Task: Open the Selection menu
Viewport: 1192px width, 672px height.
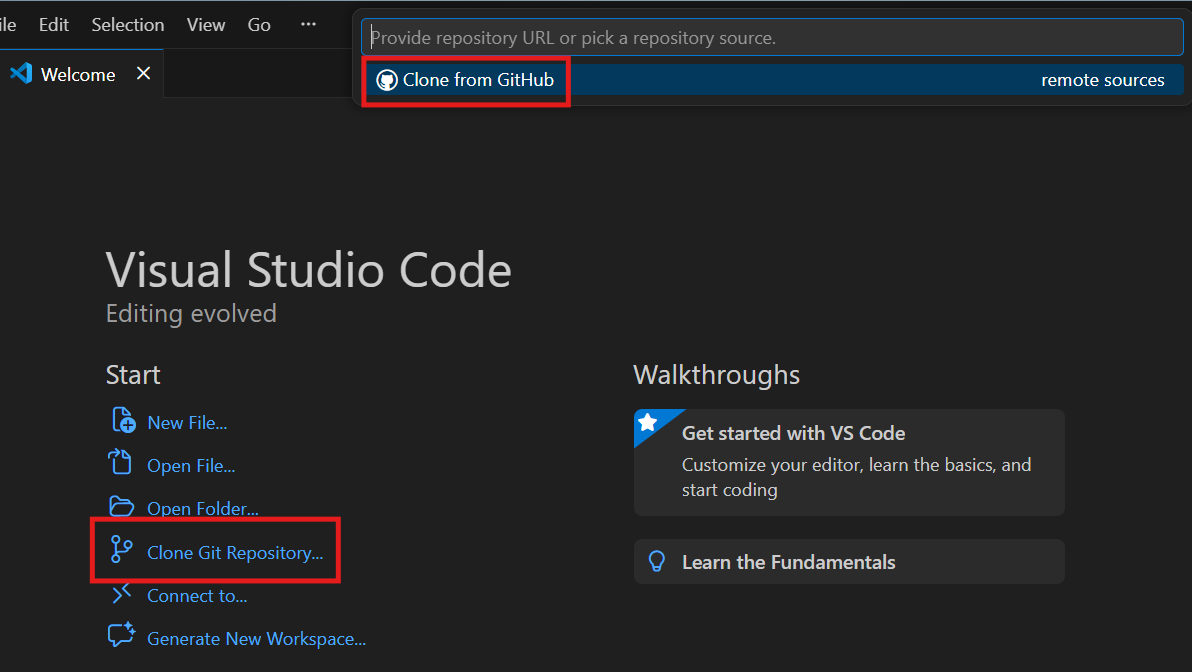Action: tap(127, 24)
